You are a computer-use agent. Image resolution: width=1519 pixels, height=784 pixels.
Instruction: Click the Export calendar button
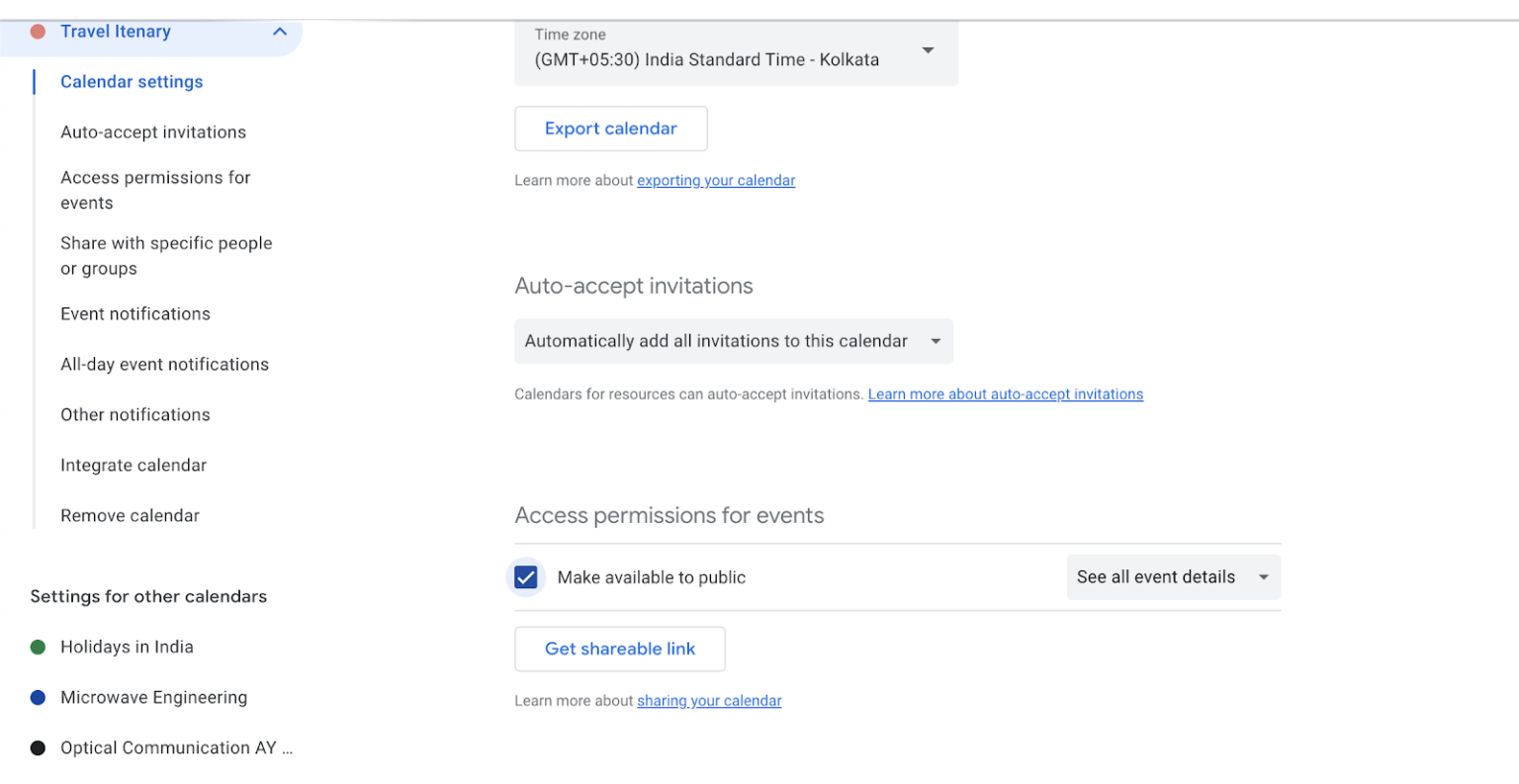point(610,129)
